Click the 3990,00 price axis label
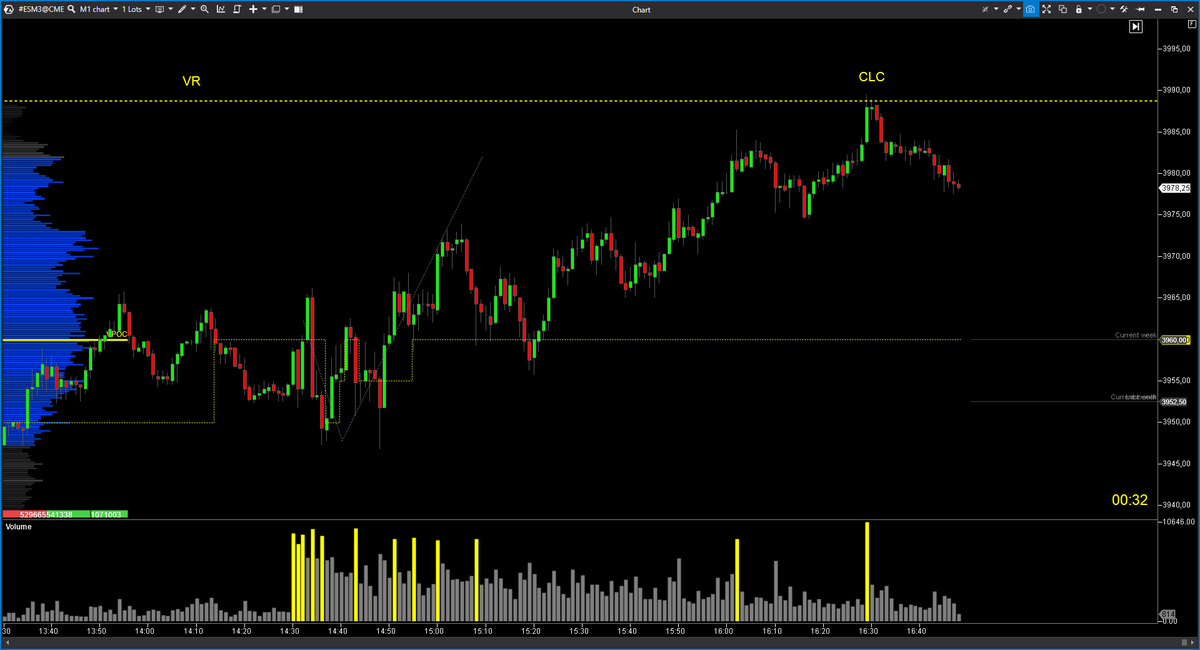The height and width of the screenshot is (650, 1200). [1175, 90]
